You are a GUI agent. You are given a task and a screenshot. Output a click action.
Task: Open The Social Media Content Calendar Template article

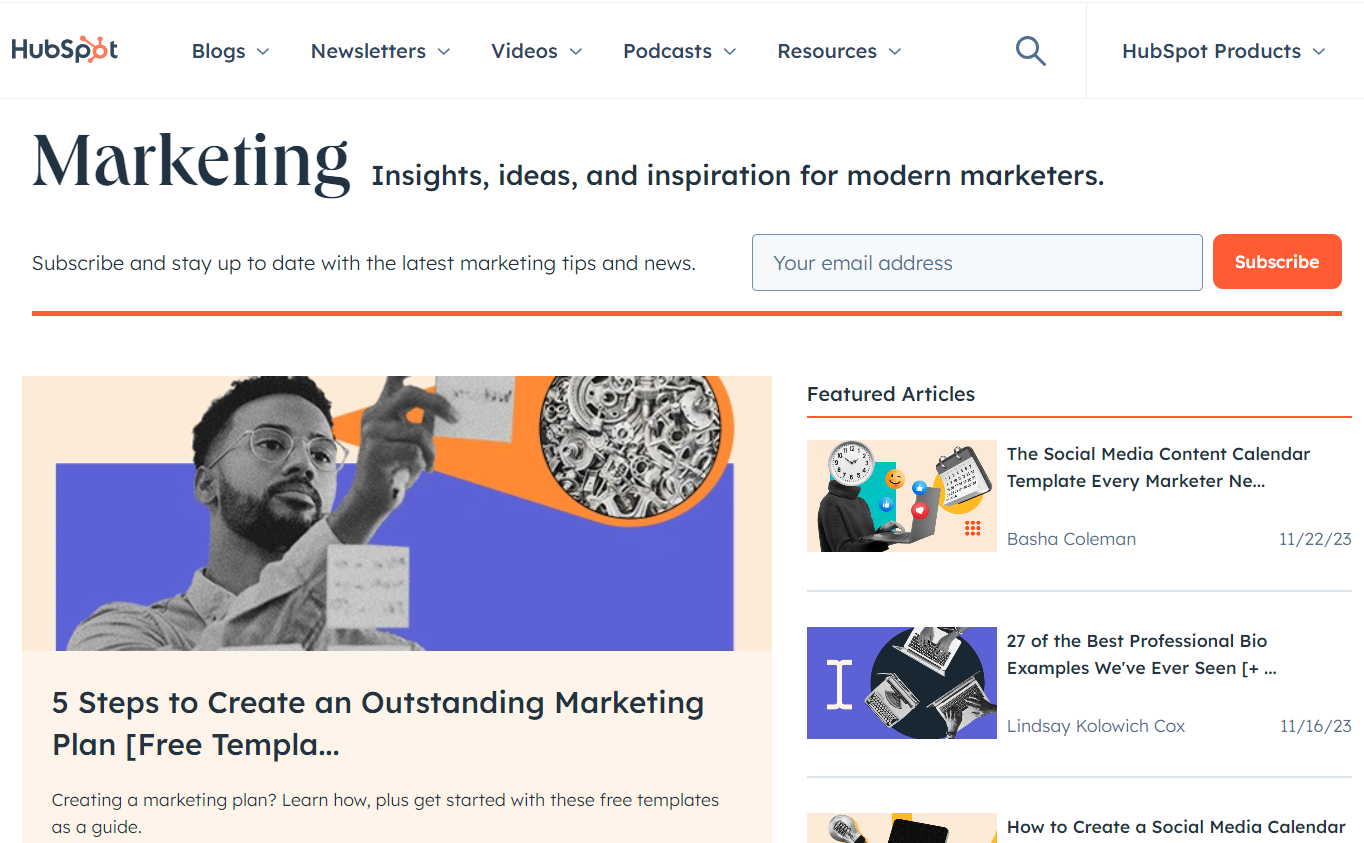[x=1157, y=467]
